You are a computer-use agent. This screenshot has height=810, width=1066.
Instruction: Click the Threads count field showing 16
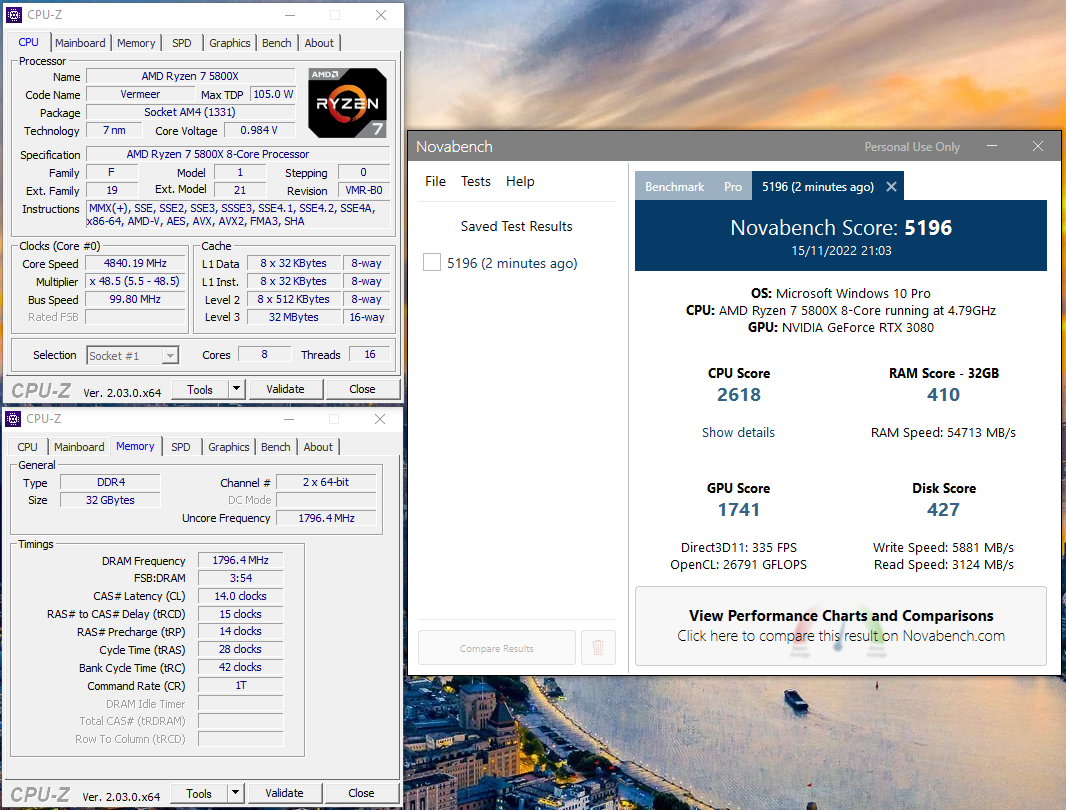[x=370, y=354]
